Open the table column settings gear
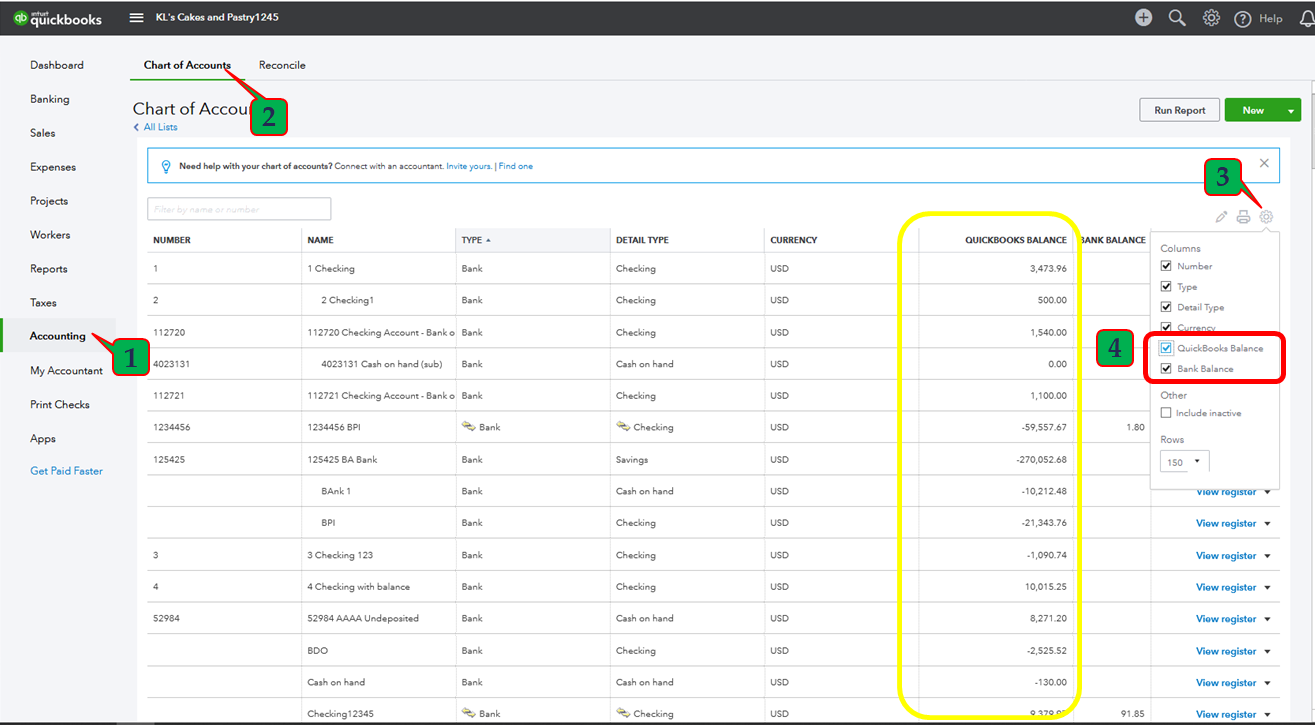The image size is (1315, 725). (x=1266, y=217)
